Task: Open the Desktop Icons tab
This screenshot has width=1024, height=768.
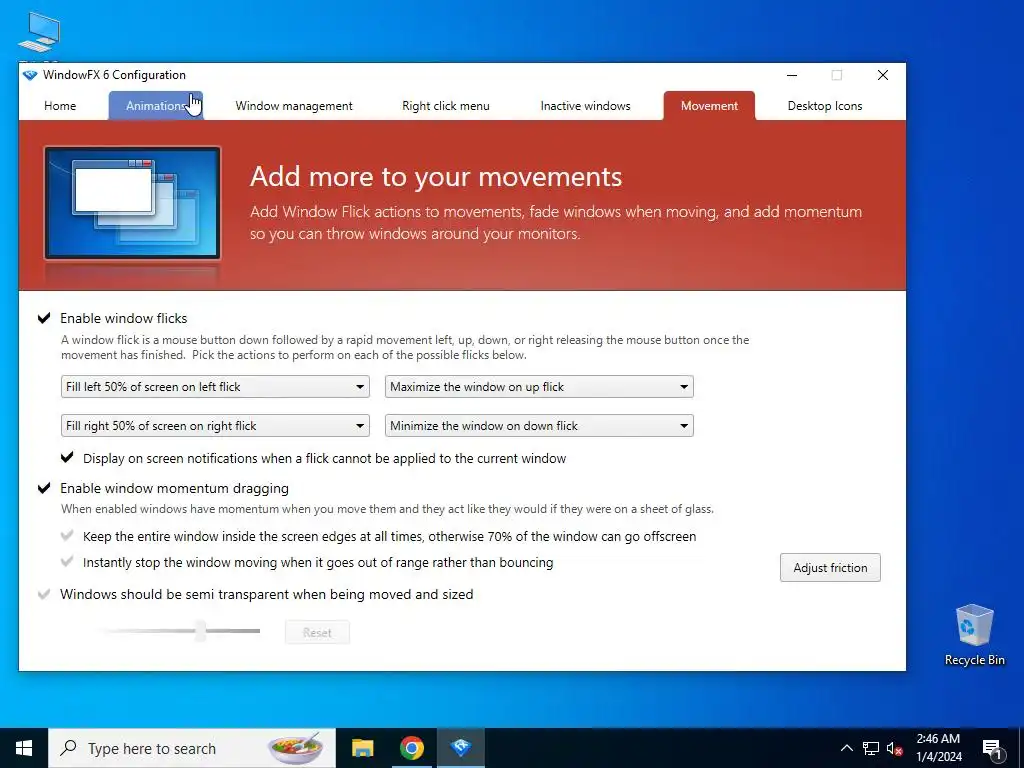Action: [x=825, y=106]
